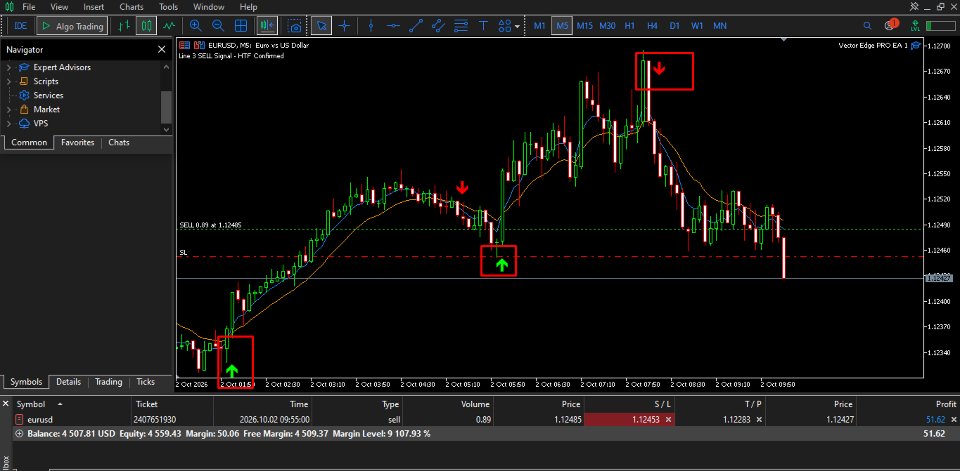Set timeframe to MN
The width and height of the screenshot is (960, 471).
(720, 26)
